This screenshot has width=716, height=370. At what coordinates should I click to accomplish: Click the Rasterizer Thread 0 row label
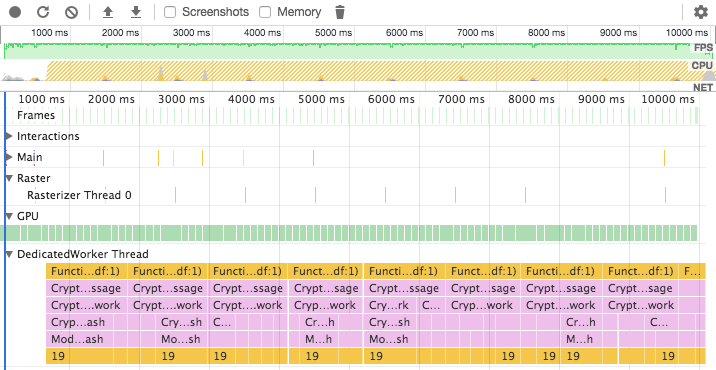79,196
